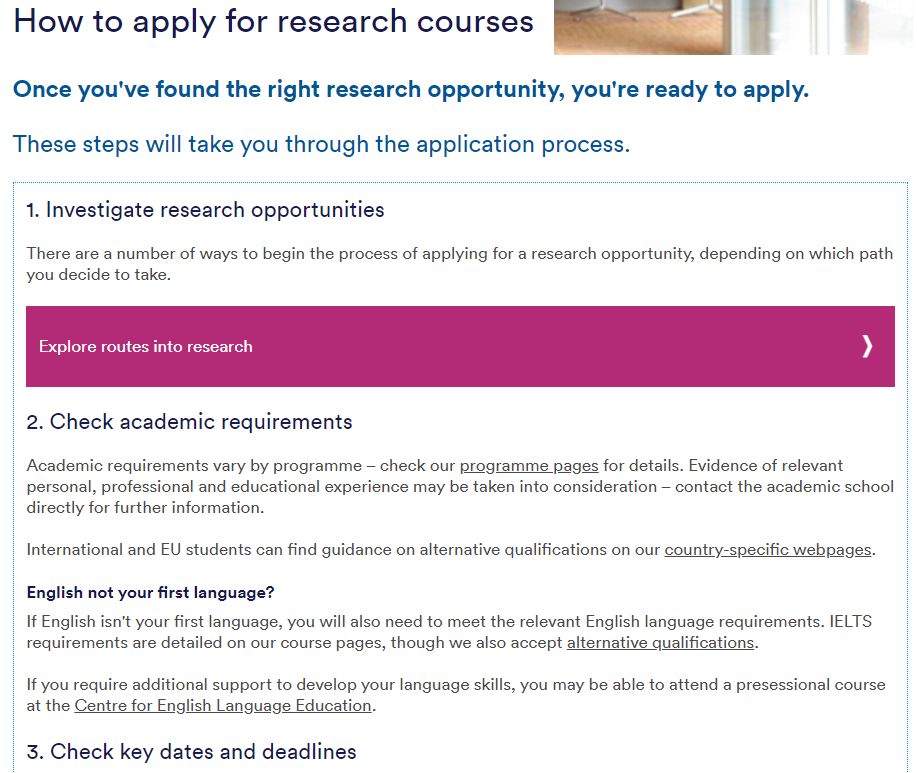Screen dimensions: 917x773
Task: Click the Once you've found the right research intro
Action: click(x=411, y=89)
